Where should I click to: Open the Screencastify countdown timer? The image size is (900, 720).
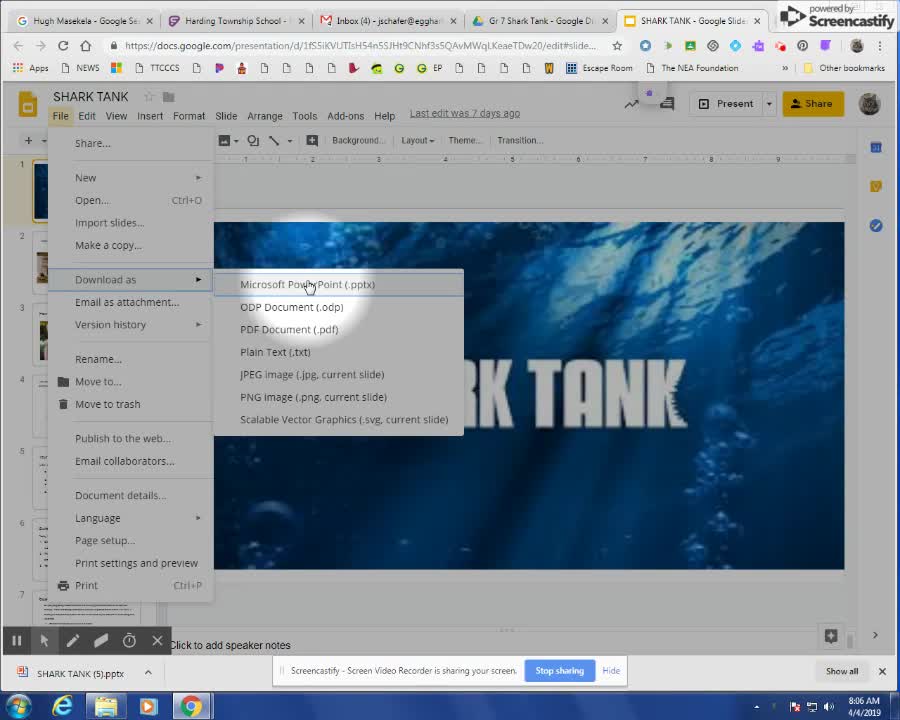point(128,640)
